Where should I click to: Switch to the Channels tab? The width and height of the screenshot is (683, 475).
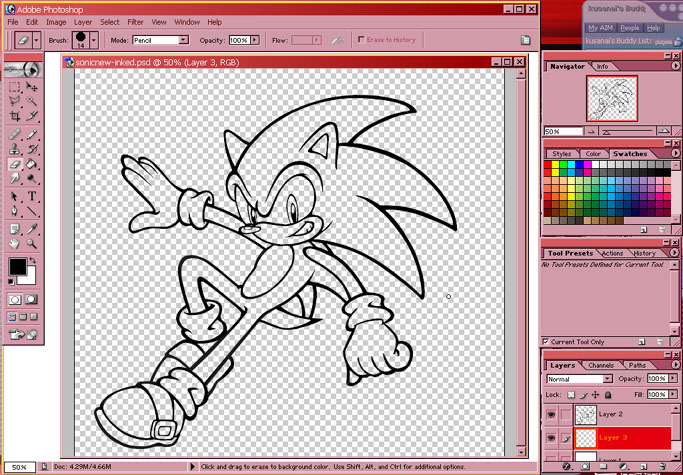[601, 365]
